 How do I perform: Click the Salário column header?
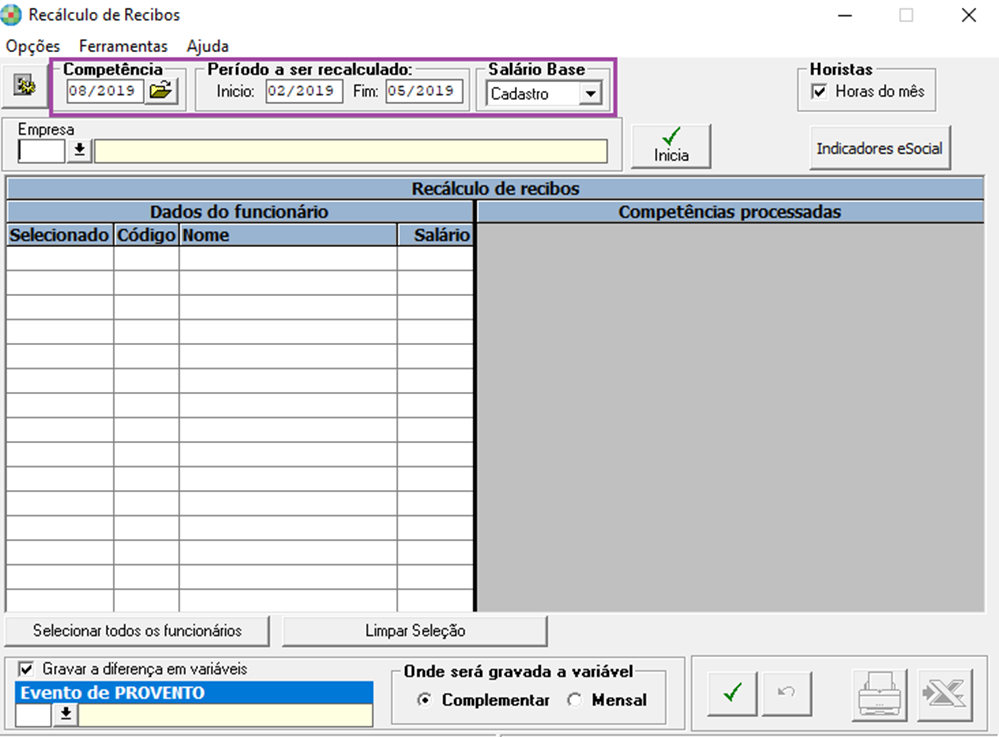point(435,235)
